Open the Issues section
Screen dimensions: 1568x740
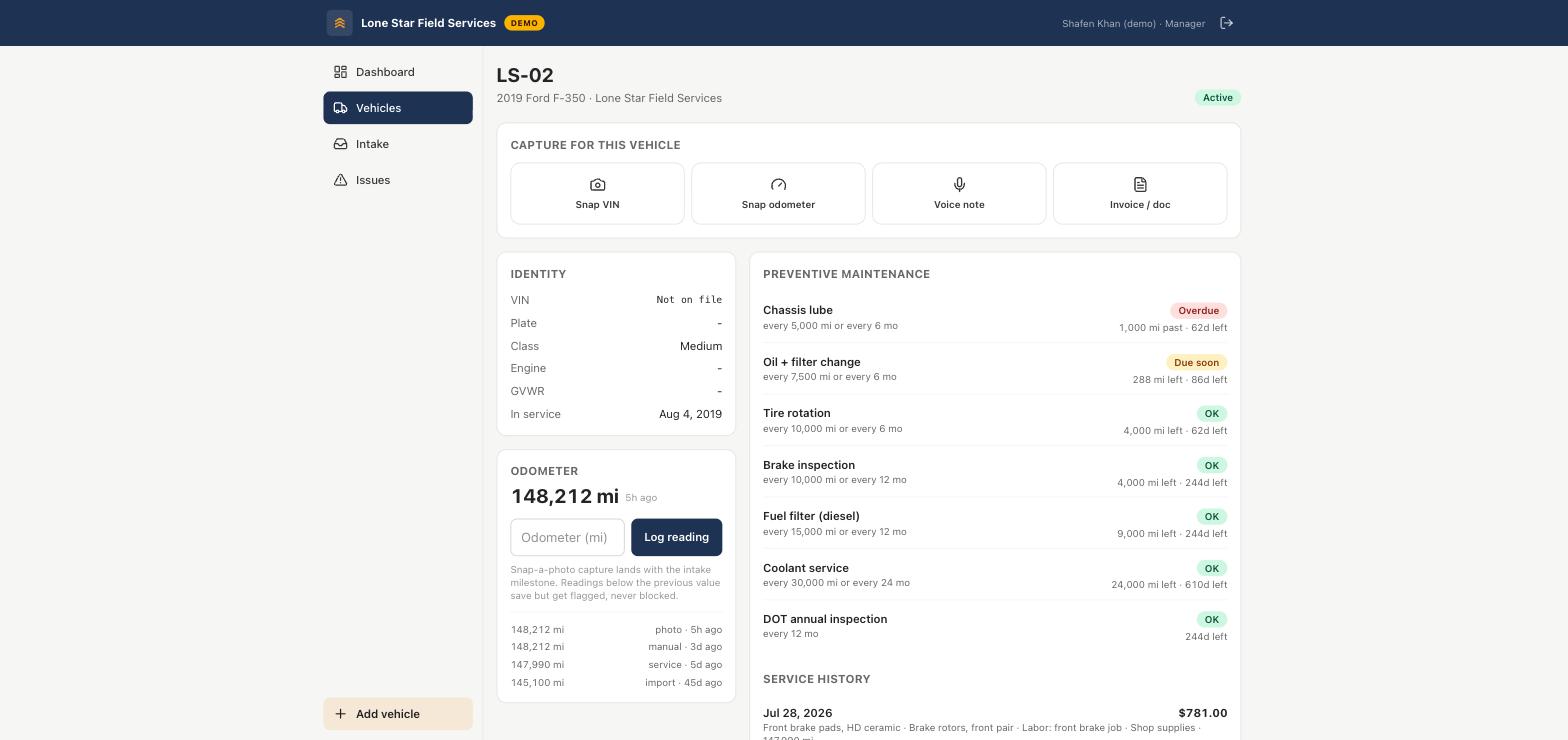pyautogui.click(x=398, y=180)
